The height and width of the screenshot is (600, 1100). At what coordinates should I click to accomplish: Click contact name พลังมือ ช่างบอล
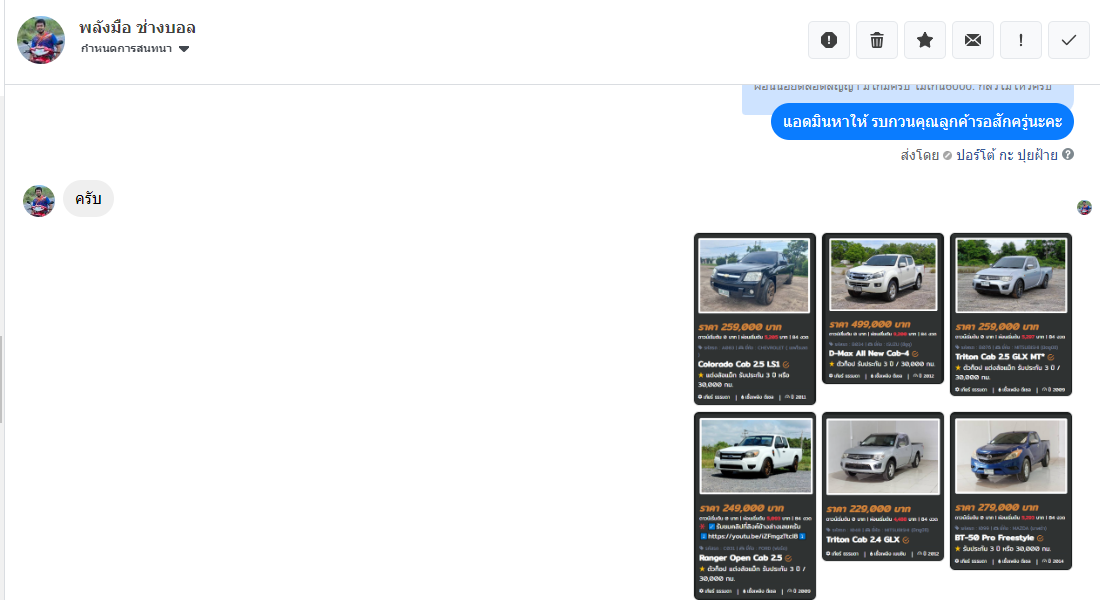(x=138, y=27)
